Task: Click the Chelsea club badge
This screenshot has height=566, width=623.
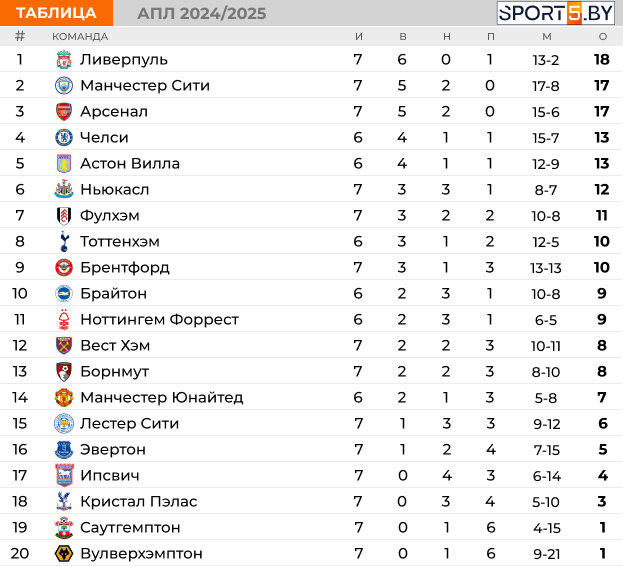Action: [x=64, y=137]
